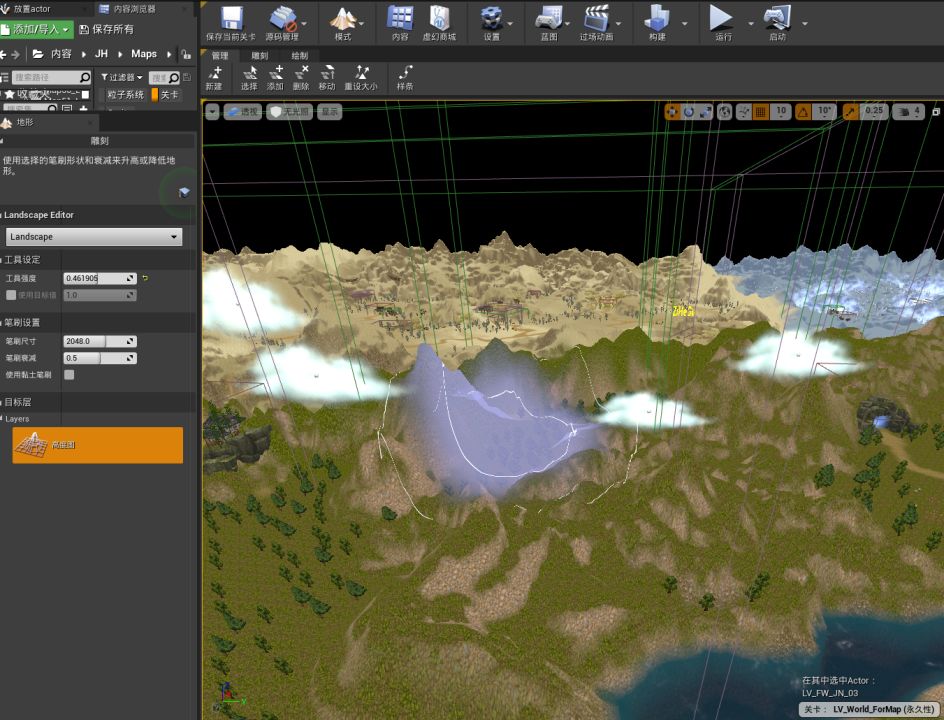Switch to the 雕刻 sculpt tab
This screenshot has width=944, height=720.
click(x=260, y=56)
